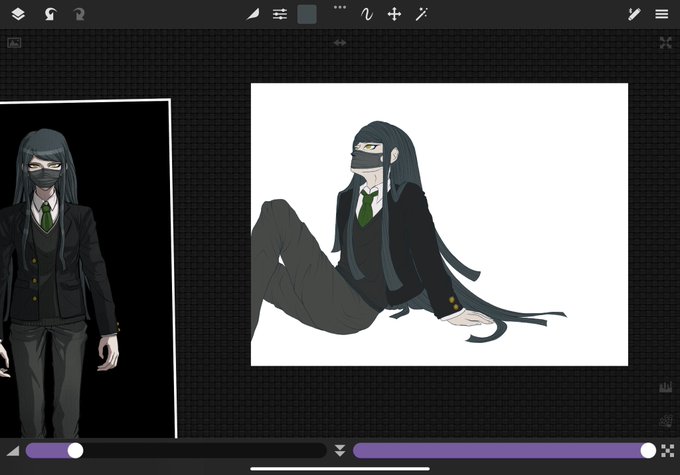Image resolution: width=680 pixels, height=475 pixels.
Task: Click the brush size triangle icon
Action: coord(13,451)
